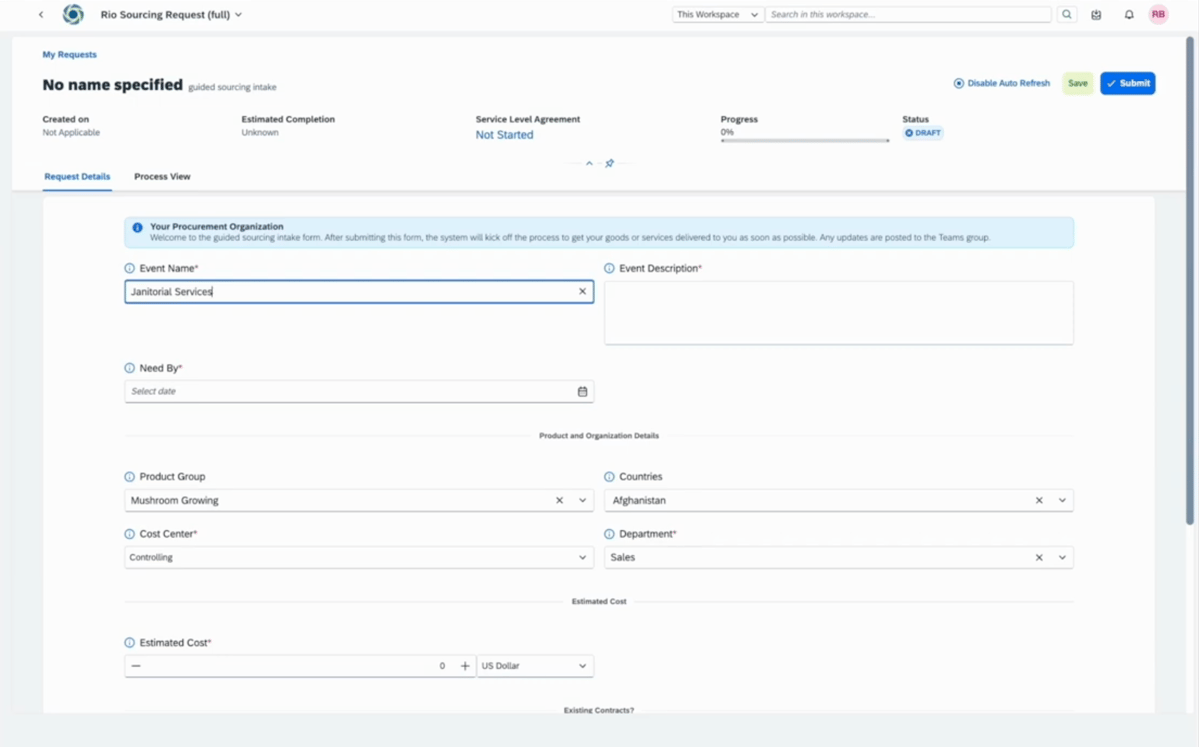The image size is (1199, 747).
Task: Click the Event Description text area
Action: coord(838,313)
